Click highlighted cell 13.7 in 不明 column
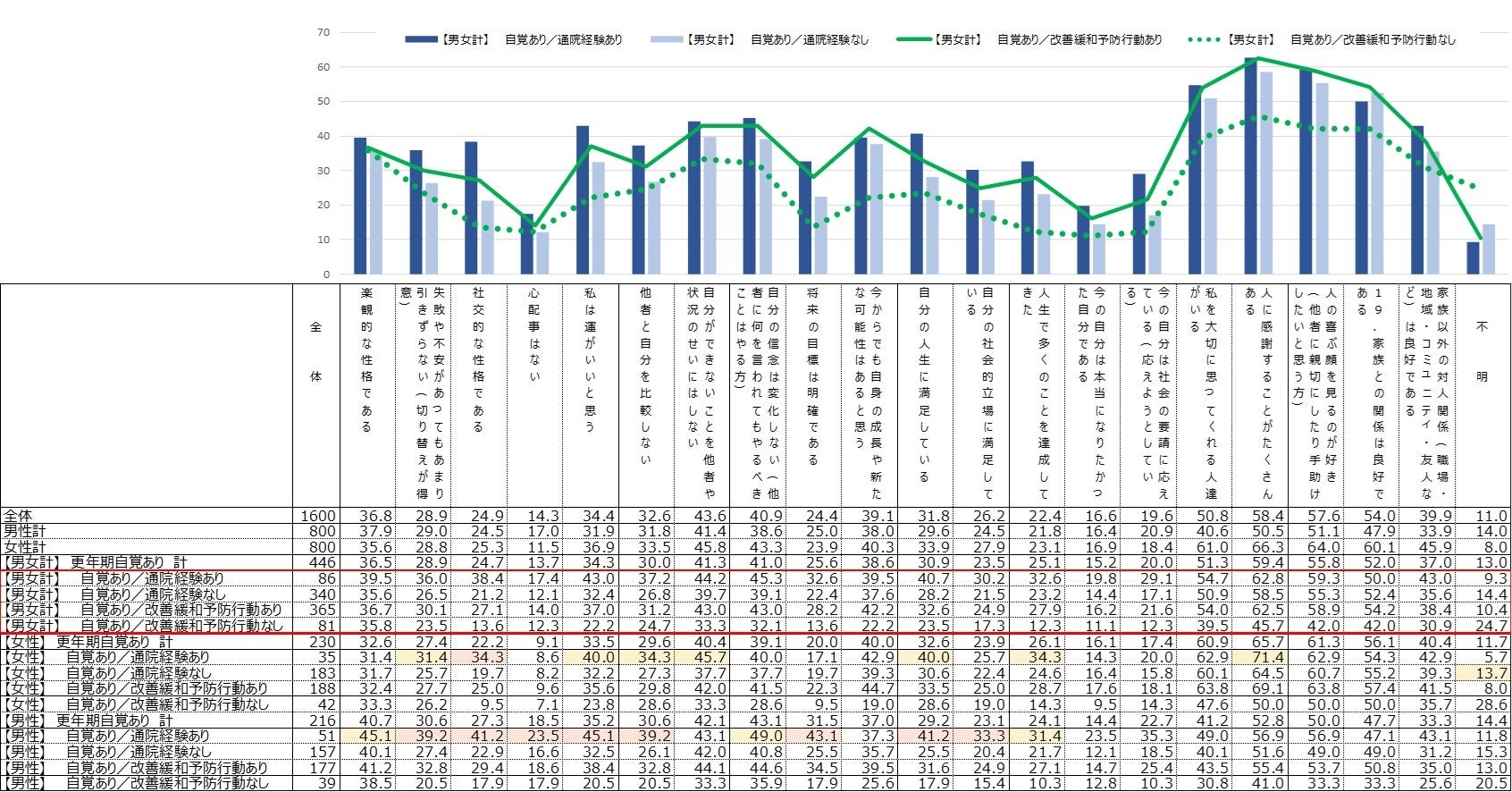 (x=1483, y=672)
